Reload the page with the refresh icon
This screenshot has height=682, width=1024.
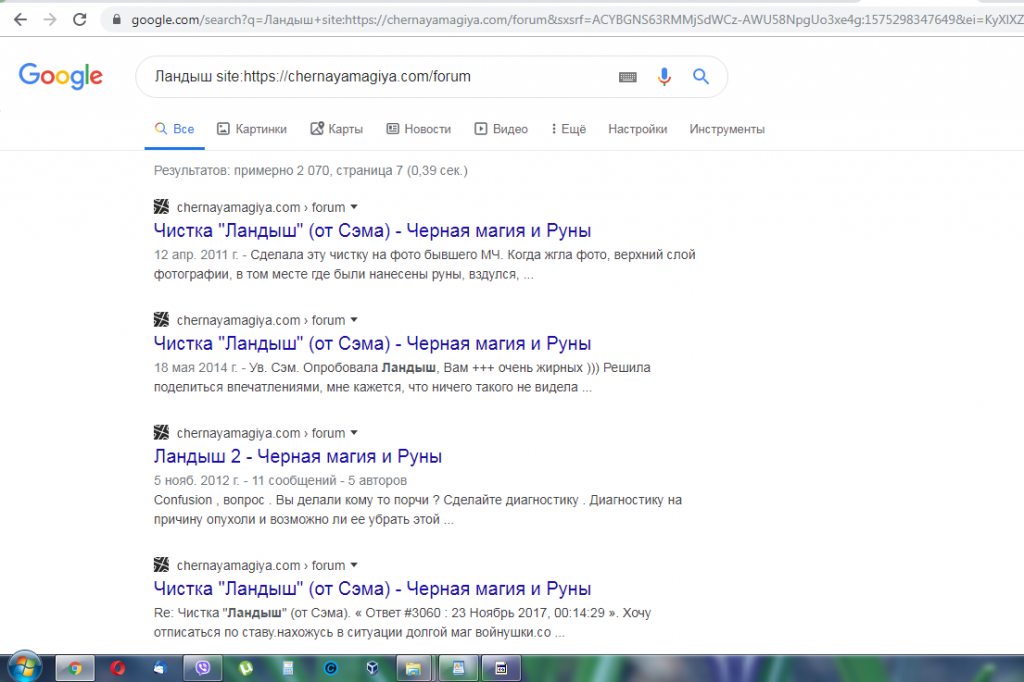coord(80,20)
